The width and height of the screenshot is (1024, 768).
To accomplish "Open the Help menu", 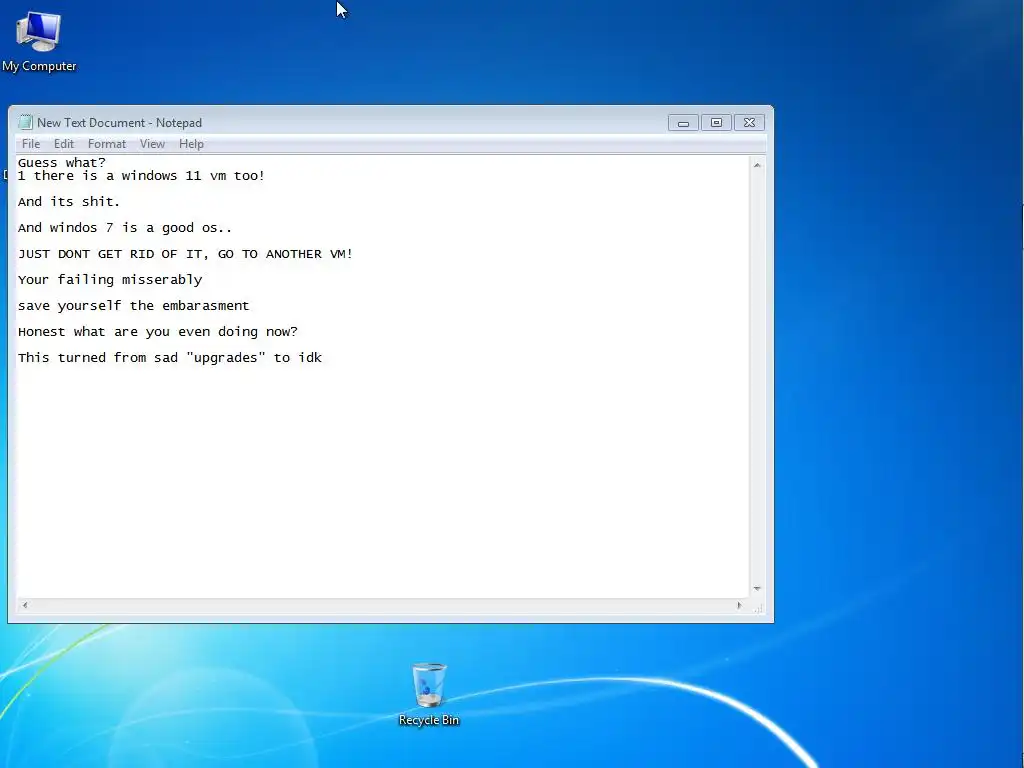I will (x=191, y=144).
